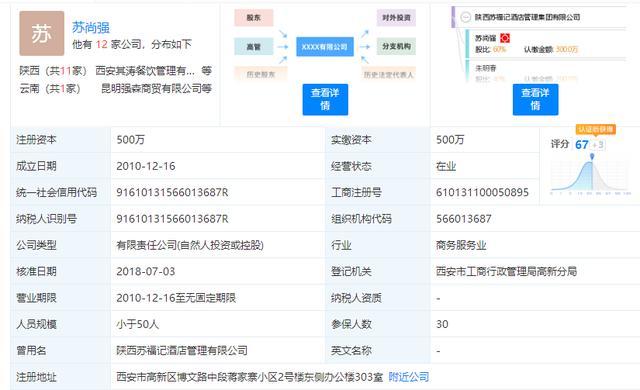
Task: Select the insured count value 30
Action: pos(442,324)
